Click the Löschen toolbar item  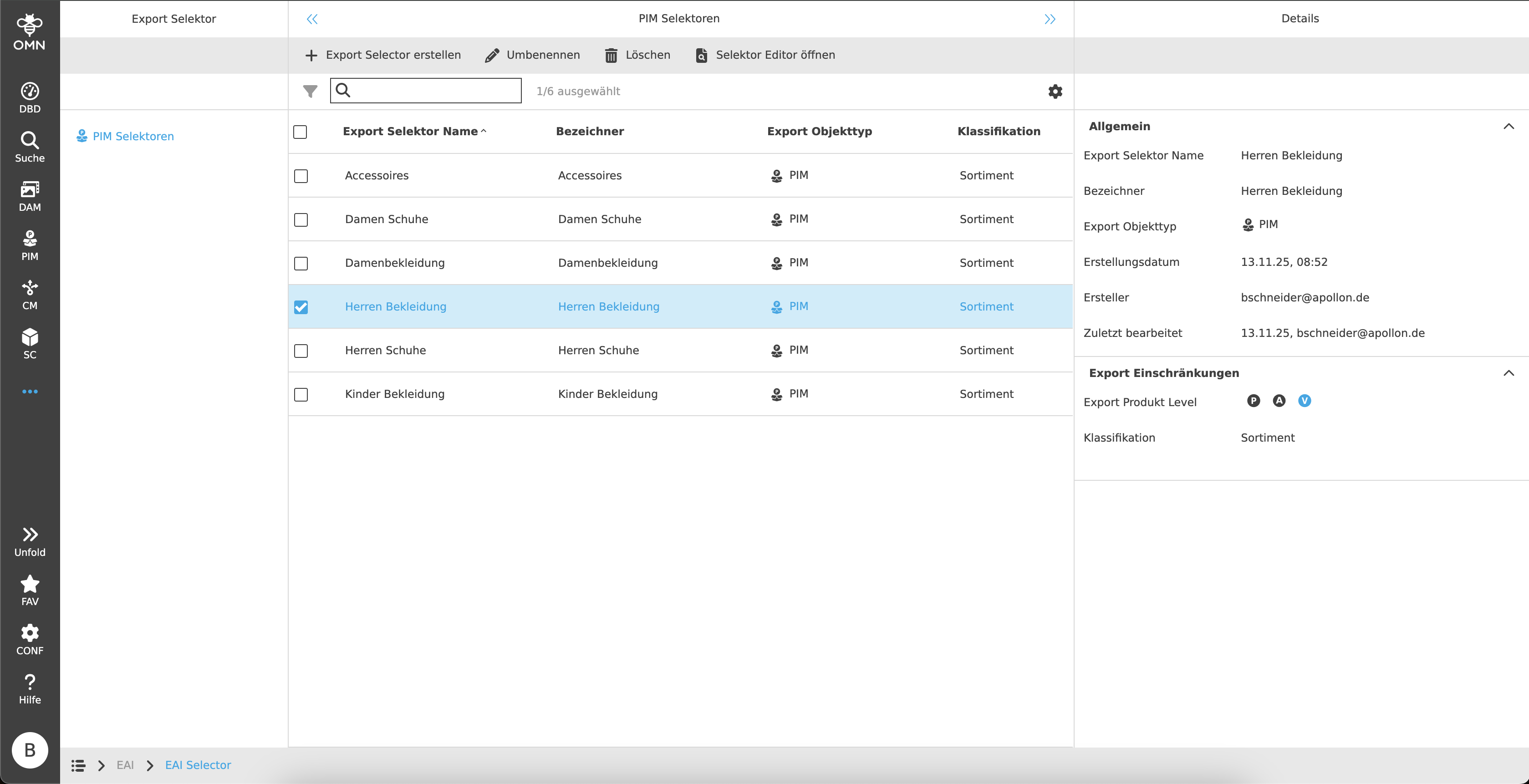point(637,55)
